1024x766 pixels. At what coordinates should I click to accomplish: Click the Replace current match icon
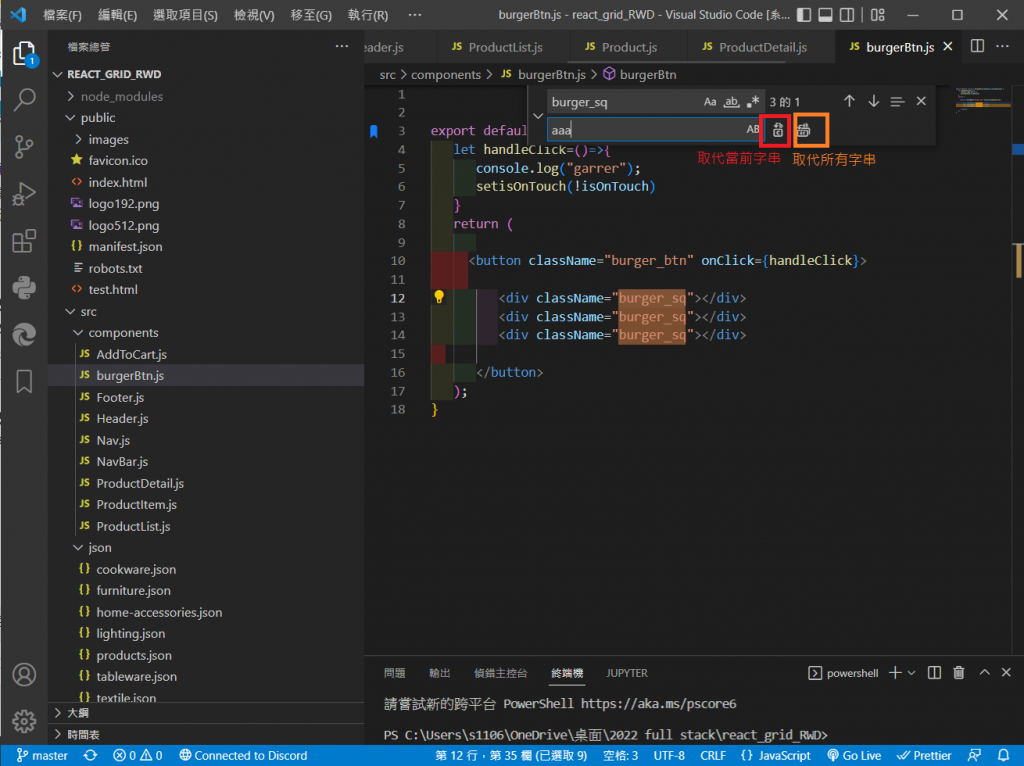pyautogui.click(x=778, y=129)
